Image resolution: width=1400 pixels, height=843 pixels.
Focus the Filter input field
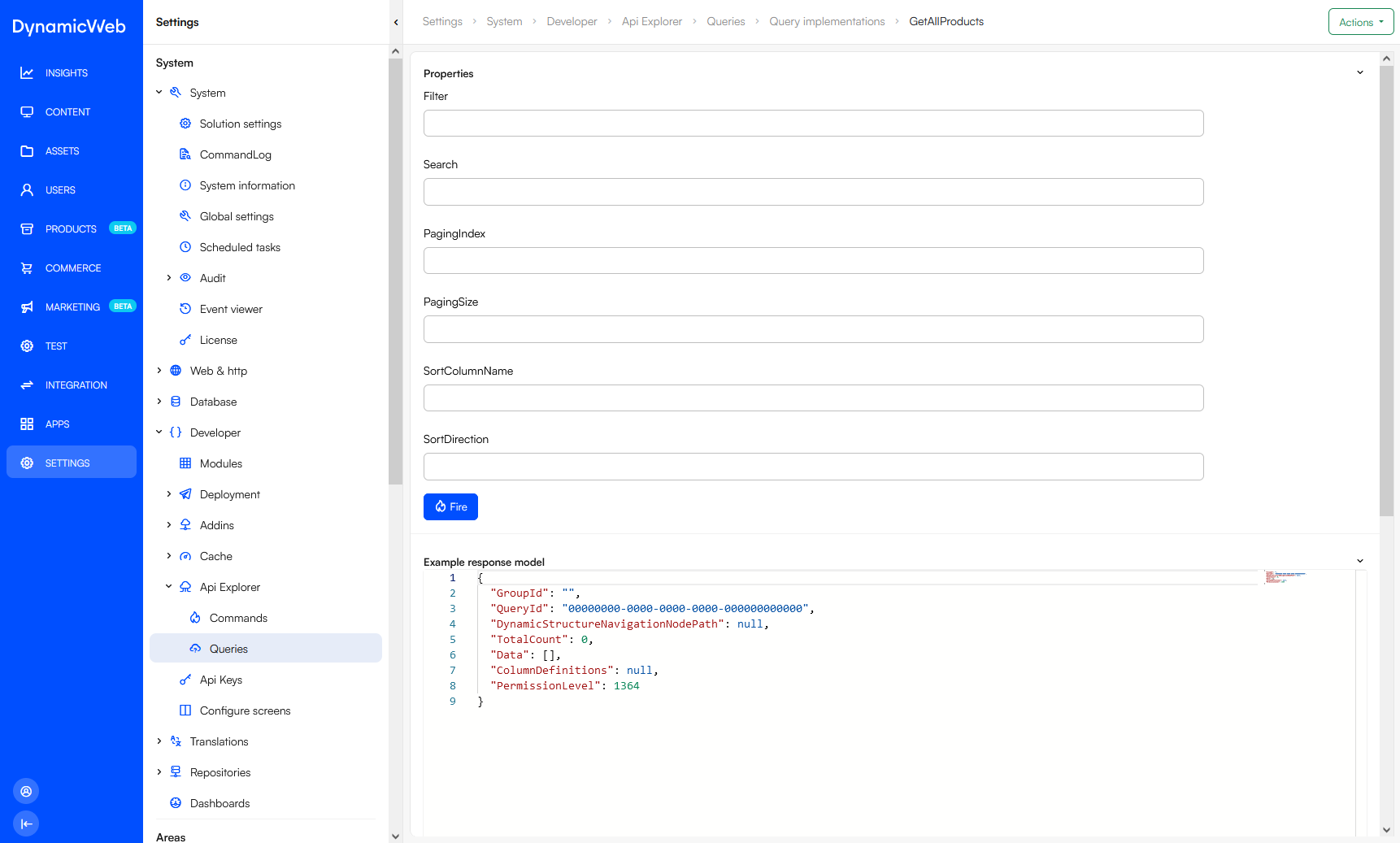point(813,124)
